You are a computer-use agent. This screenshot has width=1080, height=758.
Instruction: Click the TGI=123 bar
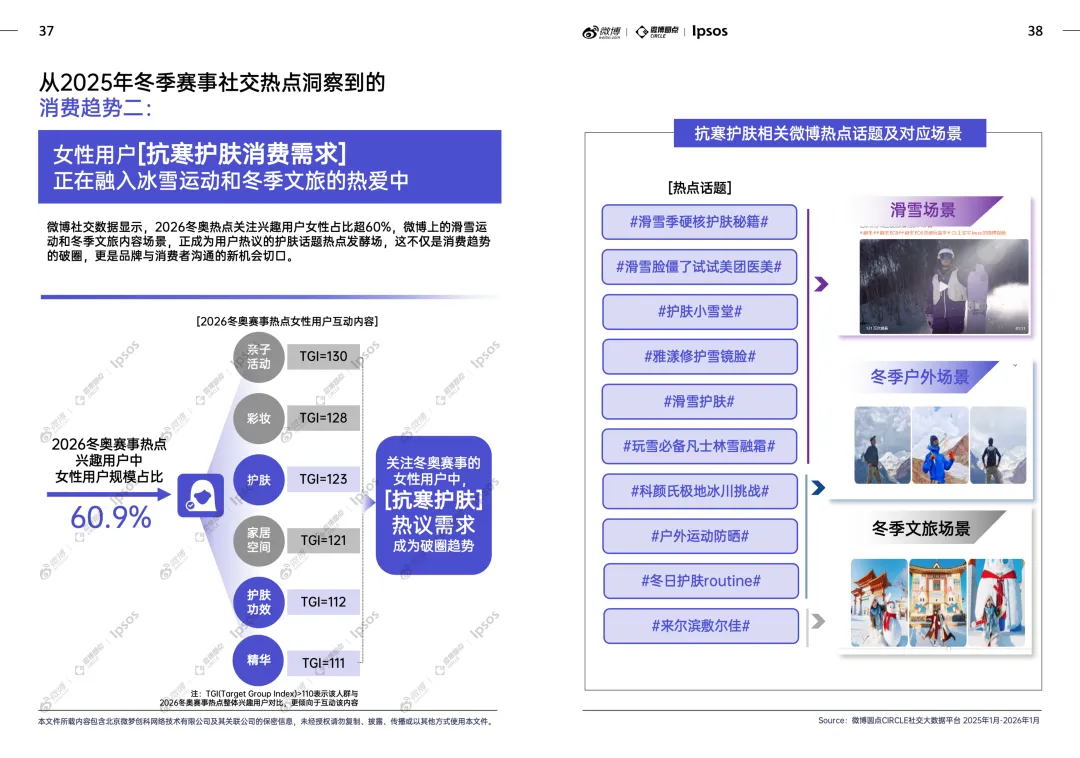[x=323, y=479]
